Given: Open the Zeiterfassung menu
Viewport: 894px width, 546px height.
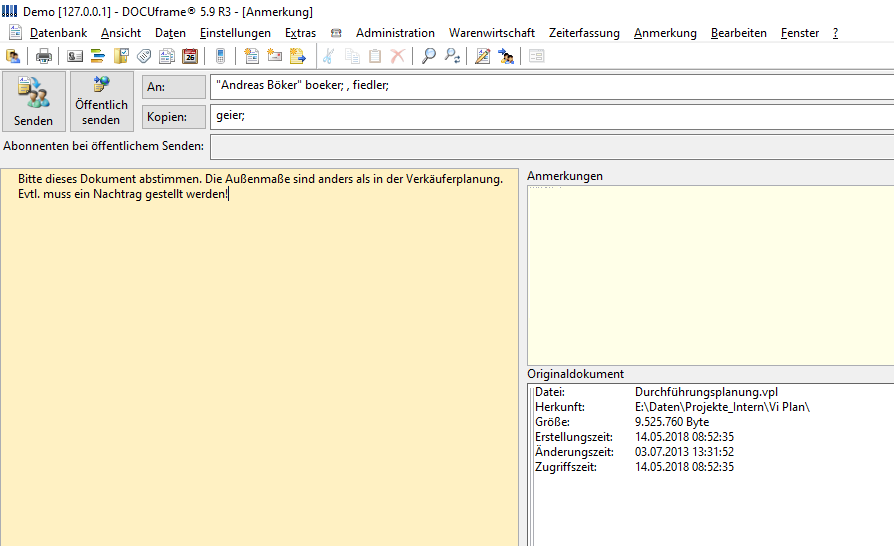Looking at the screenshot, I should click(x=584, y=33).
